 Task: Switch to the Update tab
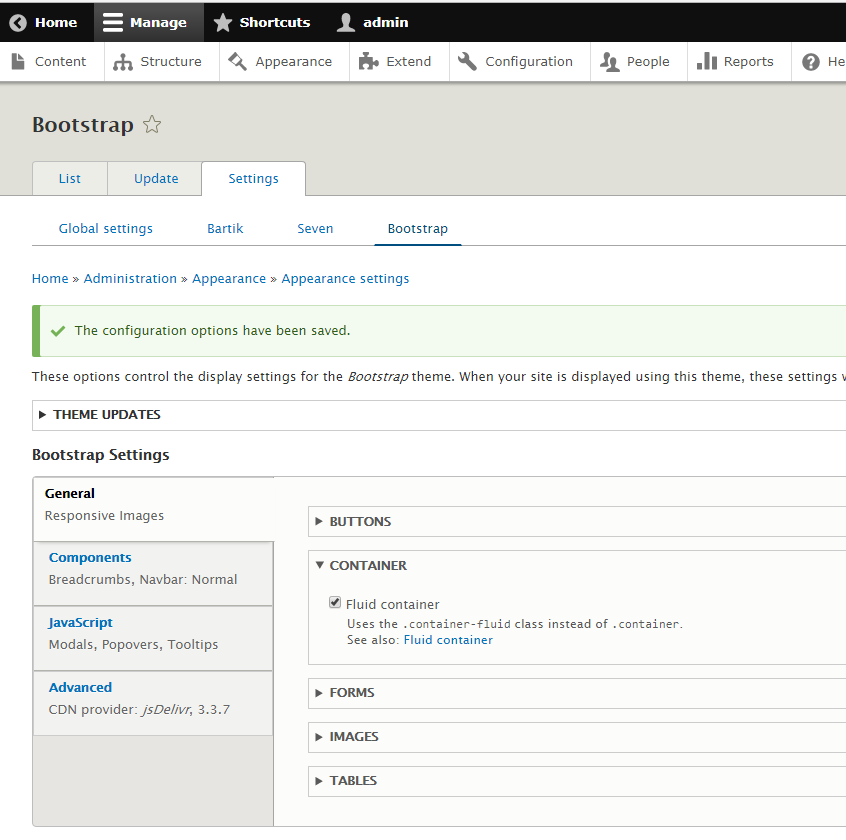155,178
